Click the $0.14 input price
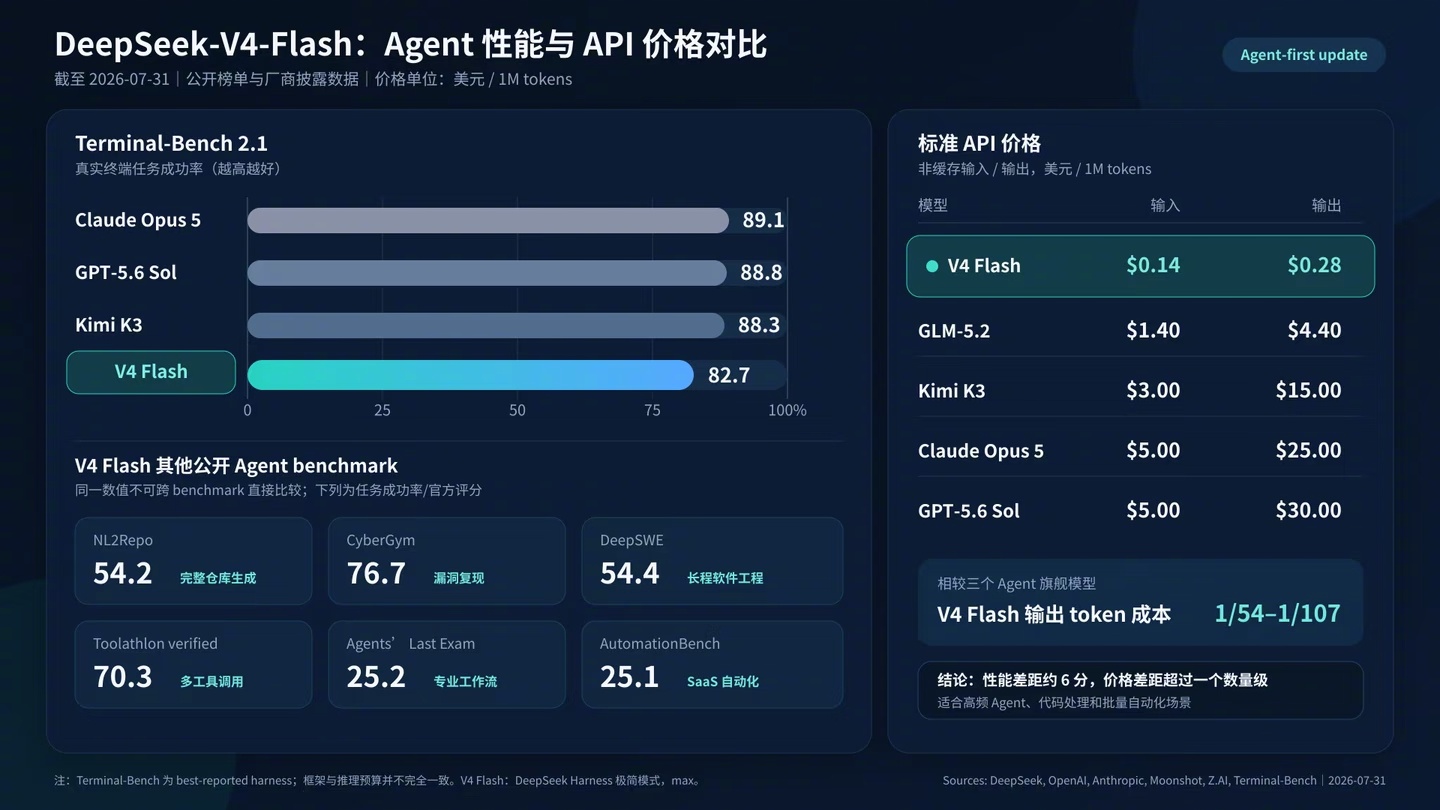1440x810 pixels. (x=1153, y=265)
